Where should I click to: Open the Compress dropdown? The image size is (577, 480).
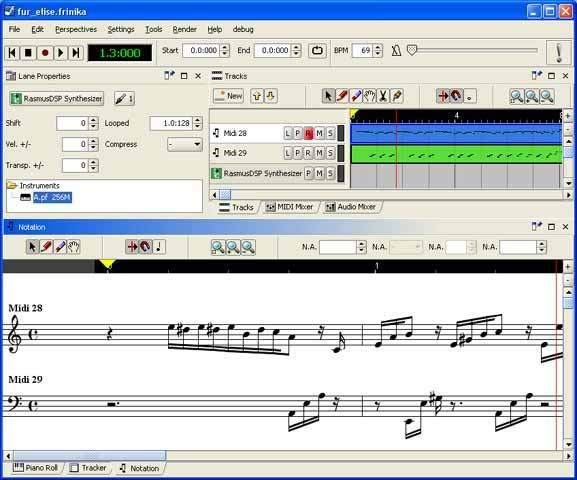point(185,144)
